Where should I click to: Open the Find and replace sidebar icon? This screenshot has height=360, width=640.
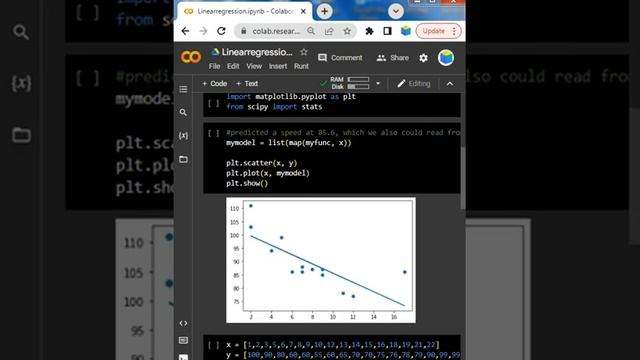click(183, 112)
